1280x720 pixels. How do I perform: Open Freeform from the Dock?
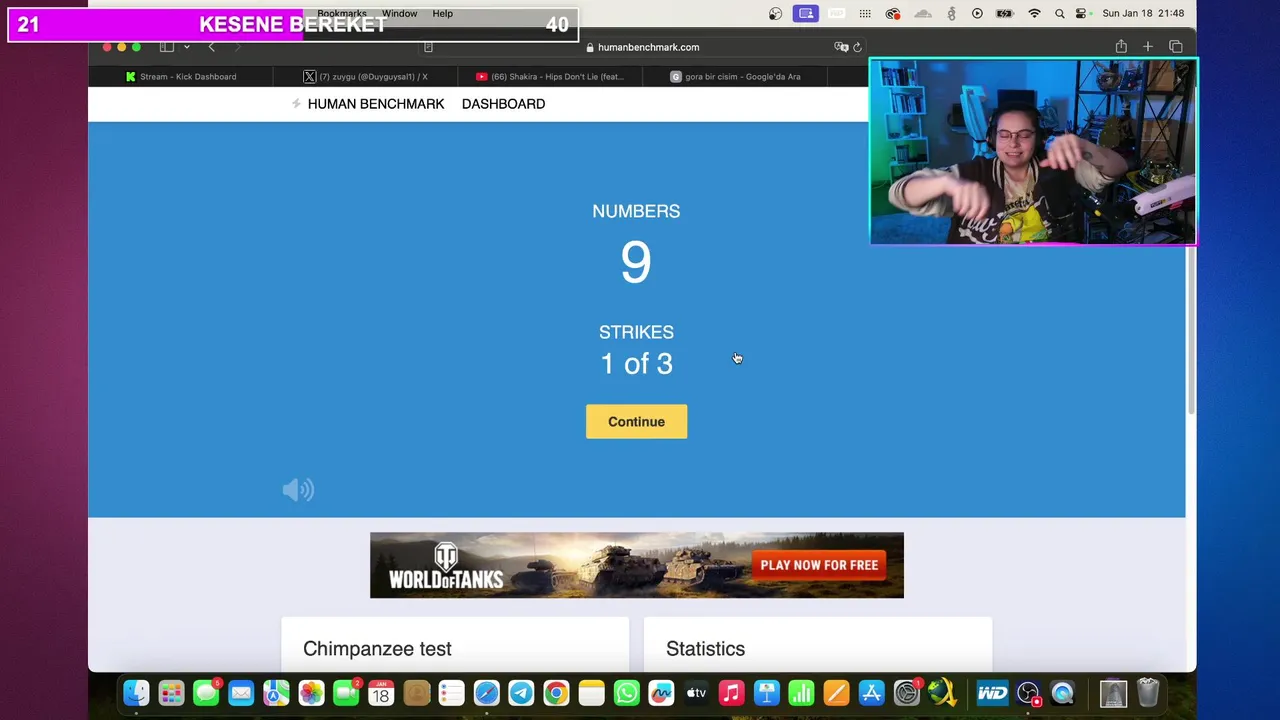pyautogui.click(x=661, y=692)
